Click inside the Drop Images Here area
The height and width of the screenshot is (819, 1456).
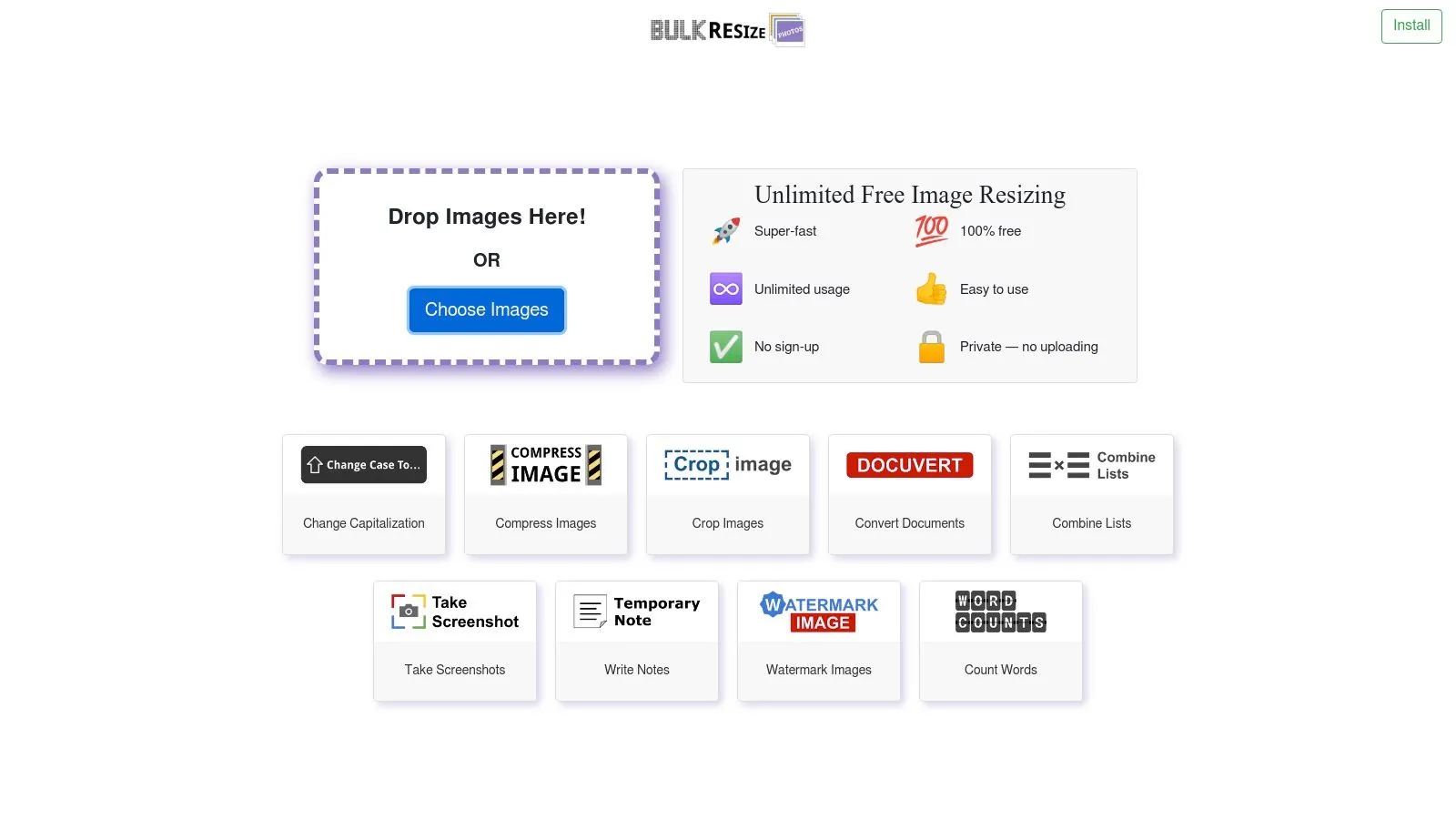(486, 217)
